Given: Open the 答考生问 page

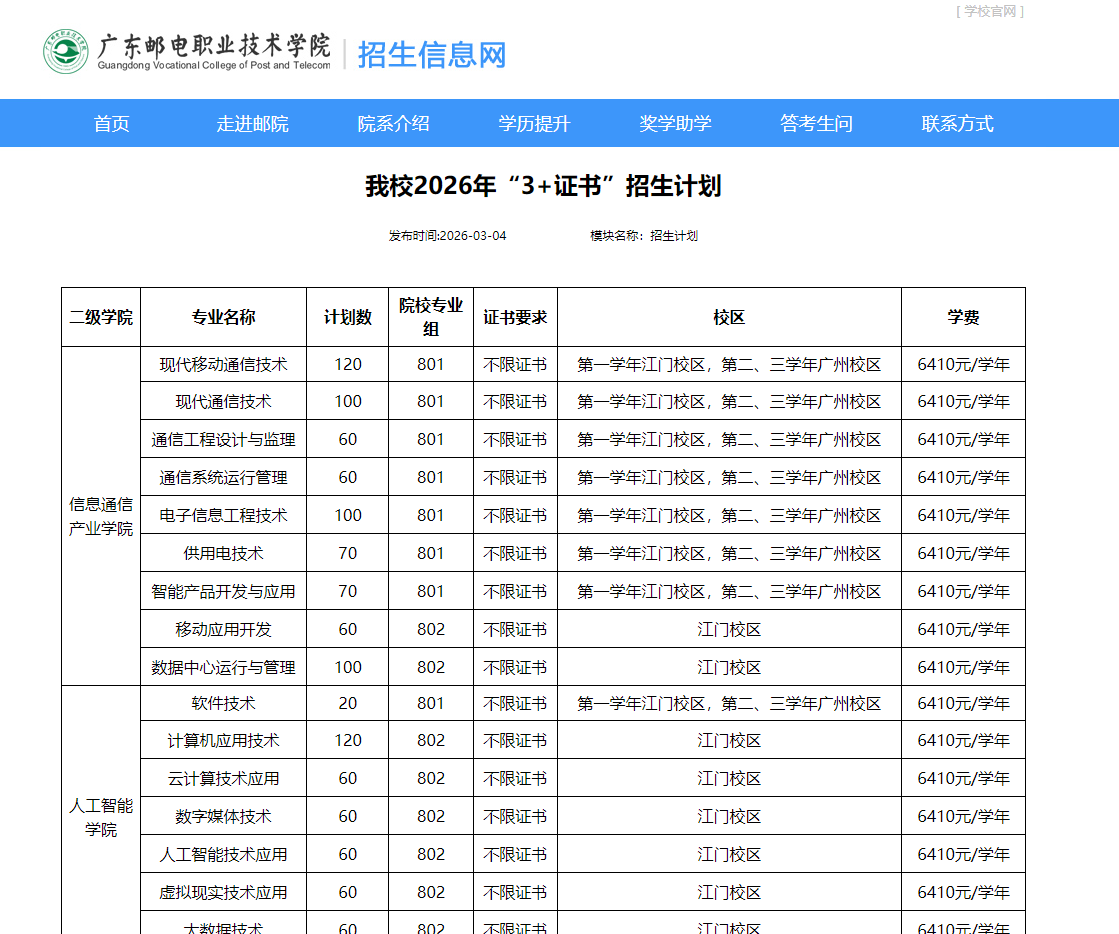Looking at the screenshot, I should pyautogui.click(x=815, y=123).
